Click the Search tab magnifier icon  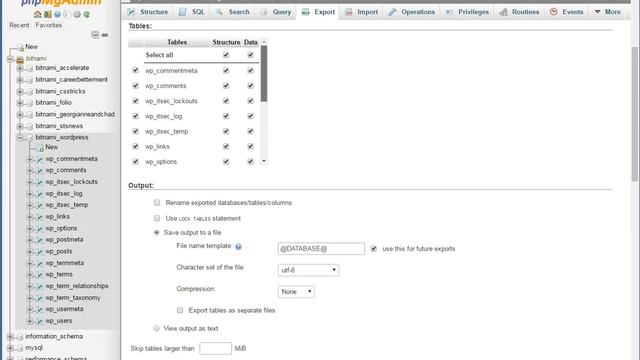(x=220, y=12)
